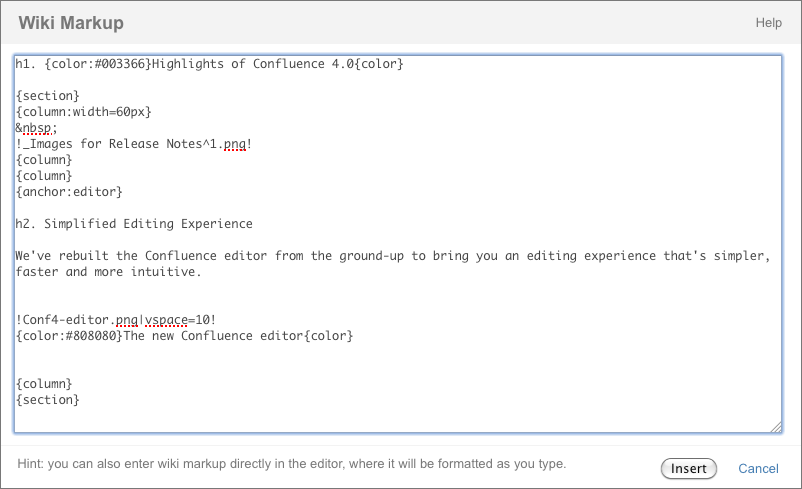The image size is (802, 489).
Task: Click the Conf4-editor.png image markup line
Action: (x=116, y=320)
